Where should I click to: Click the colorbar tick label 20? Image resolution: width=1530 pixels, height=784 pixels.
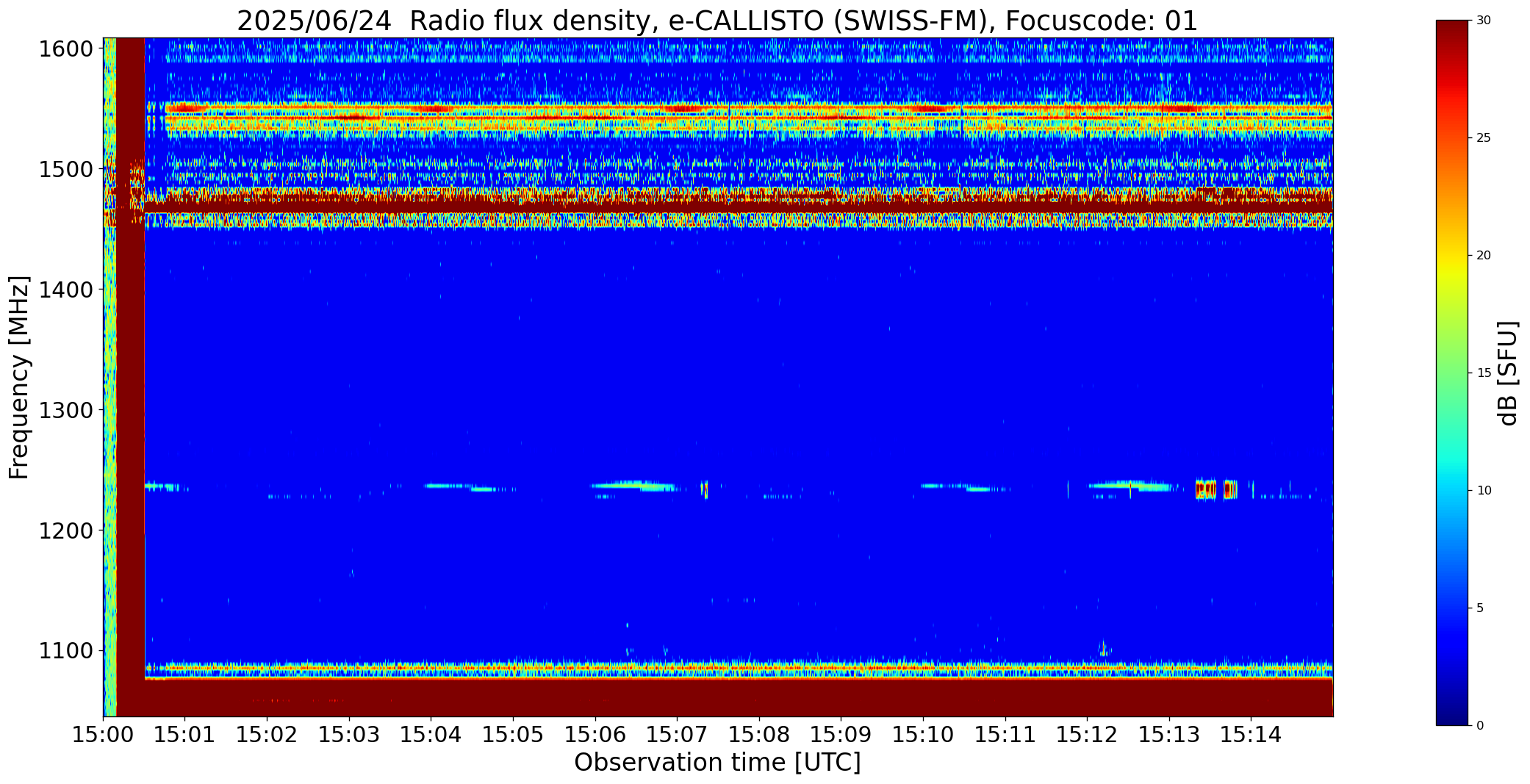pyautogui.click(x=1484, y=256)
